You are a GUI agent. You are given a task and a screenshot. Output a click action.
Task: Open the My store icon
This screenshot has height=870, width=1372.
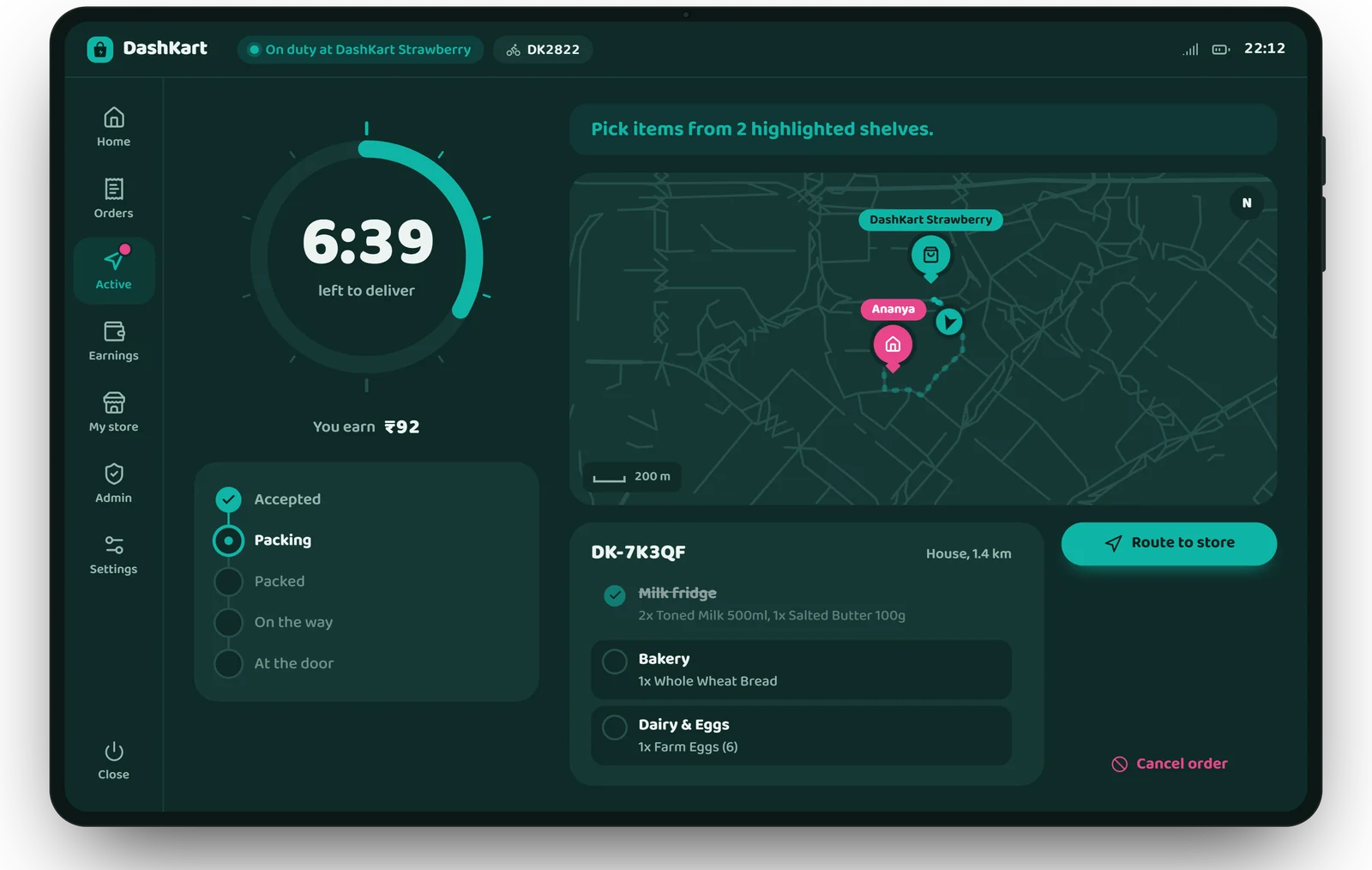tap(114, 402)
